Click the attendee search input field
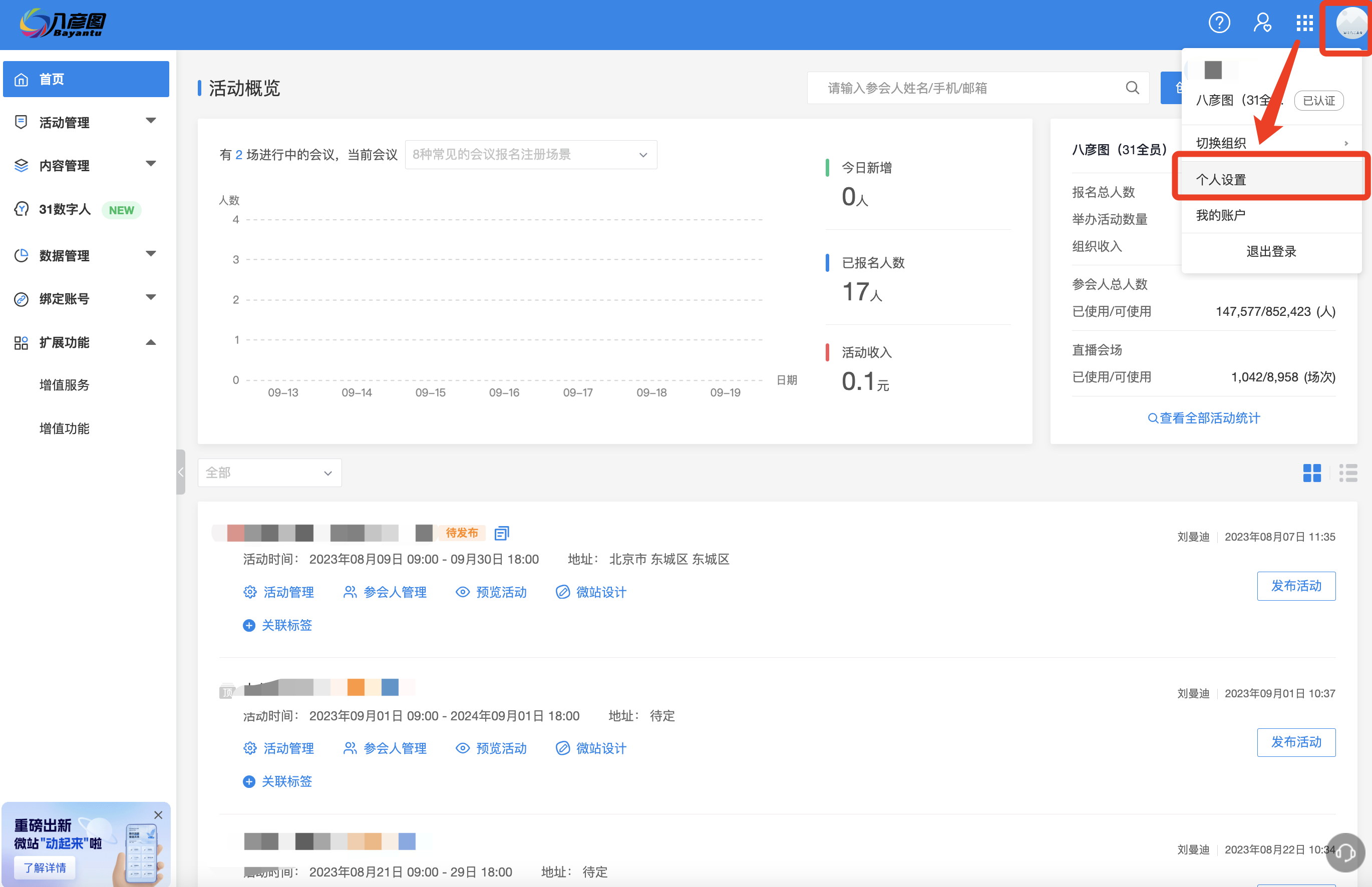1372x887 pixels. click(x=967, y=88)
